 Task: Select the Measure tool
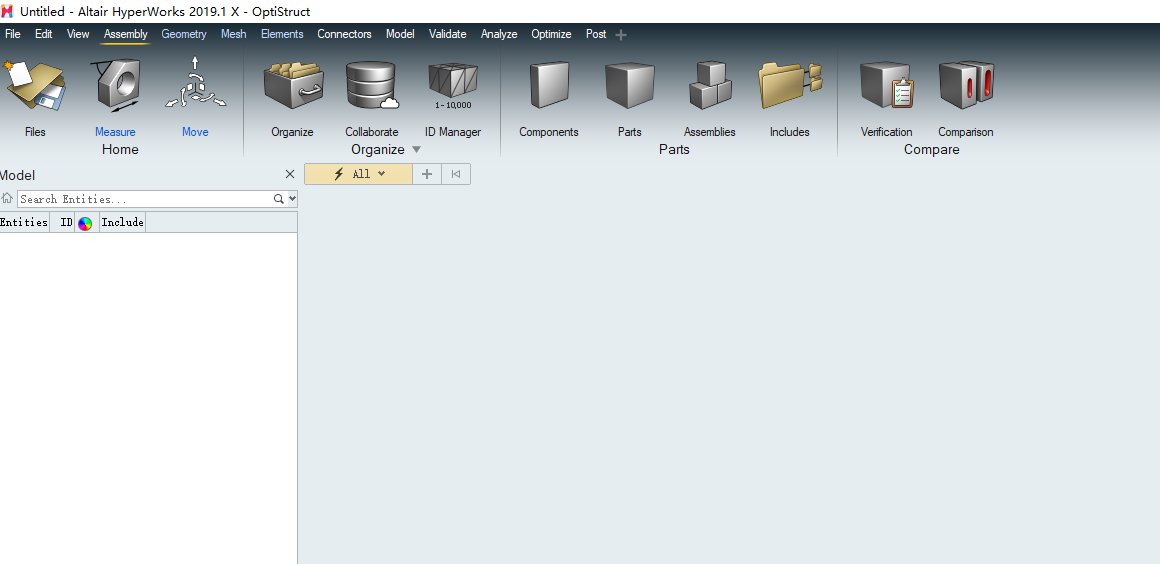(x=115, y=87)
